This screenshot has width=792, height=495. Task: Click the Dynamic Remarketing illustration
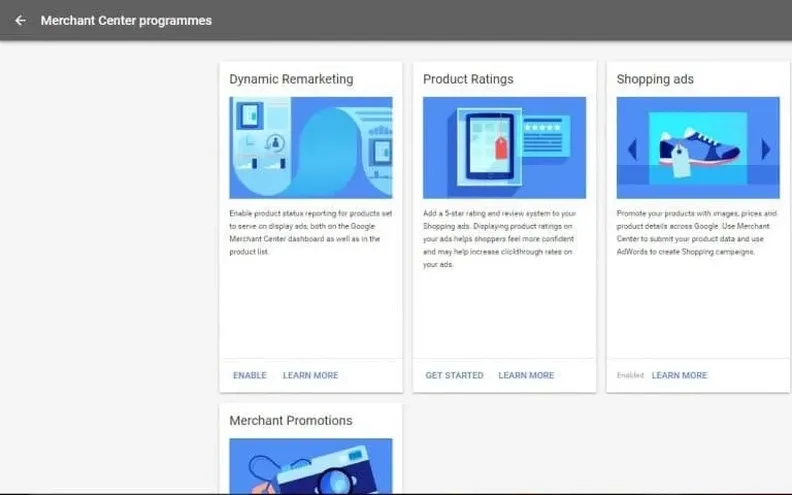pos(311,147)
